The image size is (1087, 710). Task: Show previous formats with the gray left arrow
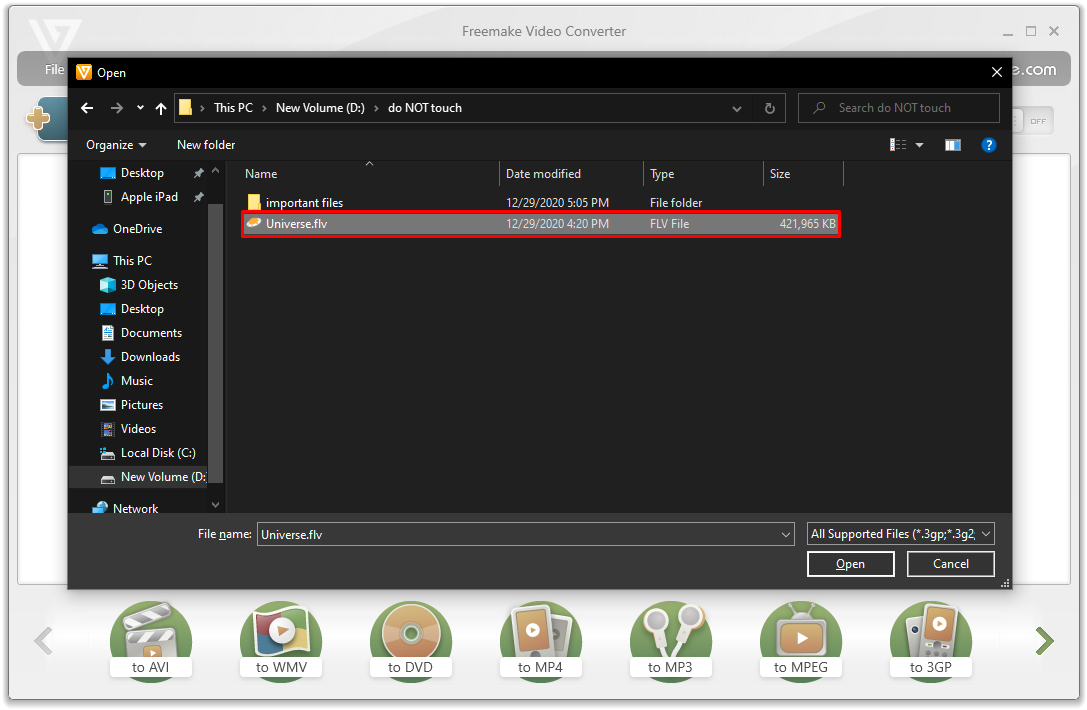coord(44,641)
